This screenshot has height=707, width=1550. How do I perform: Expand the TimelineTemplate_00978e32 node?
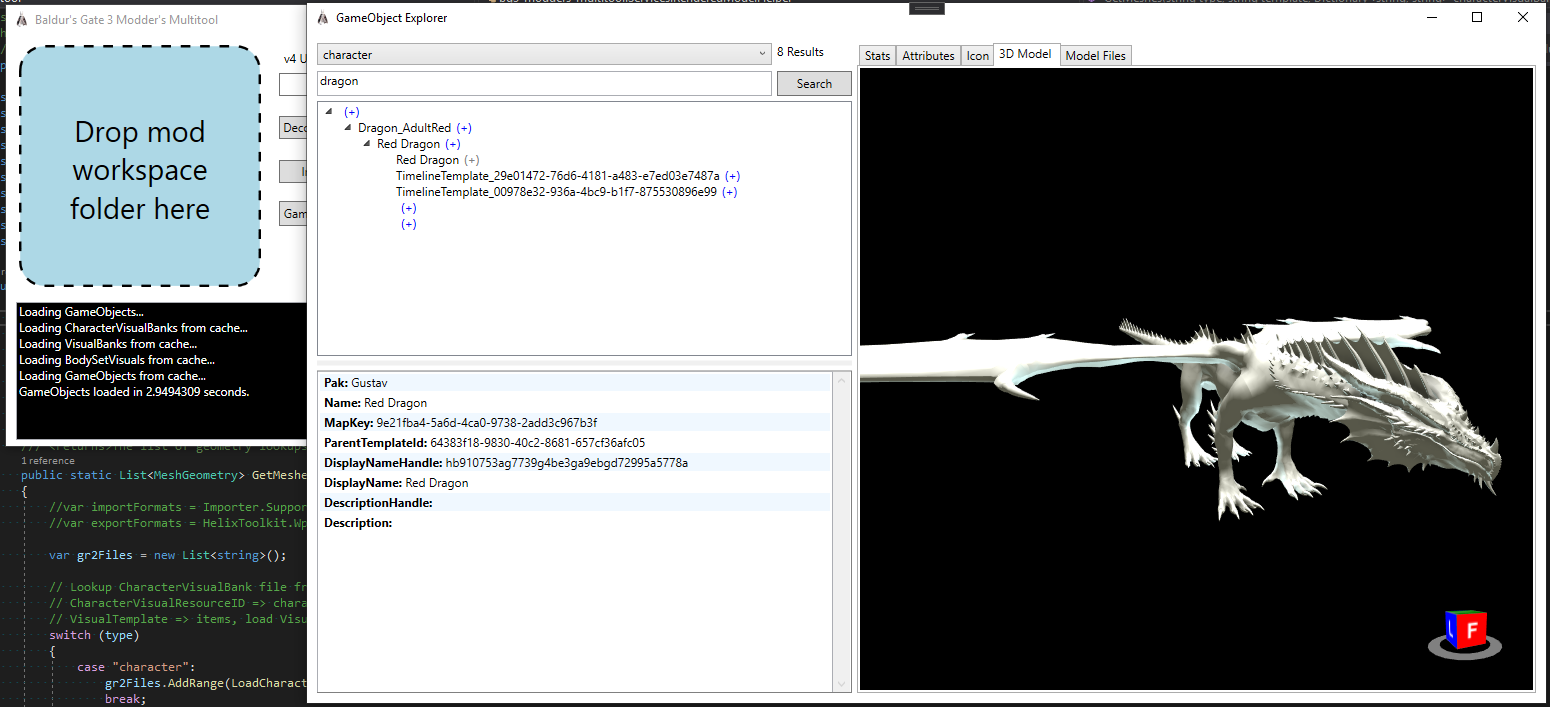730,191
